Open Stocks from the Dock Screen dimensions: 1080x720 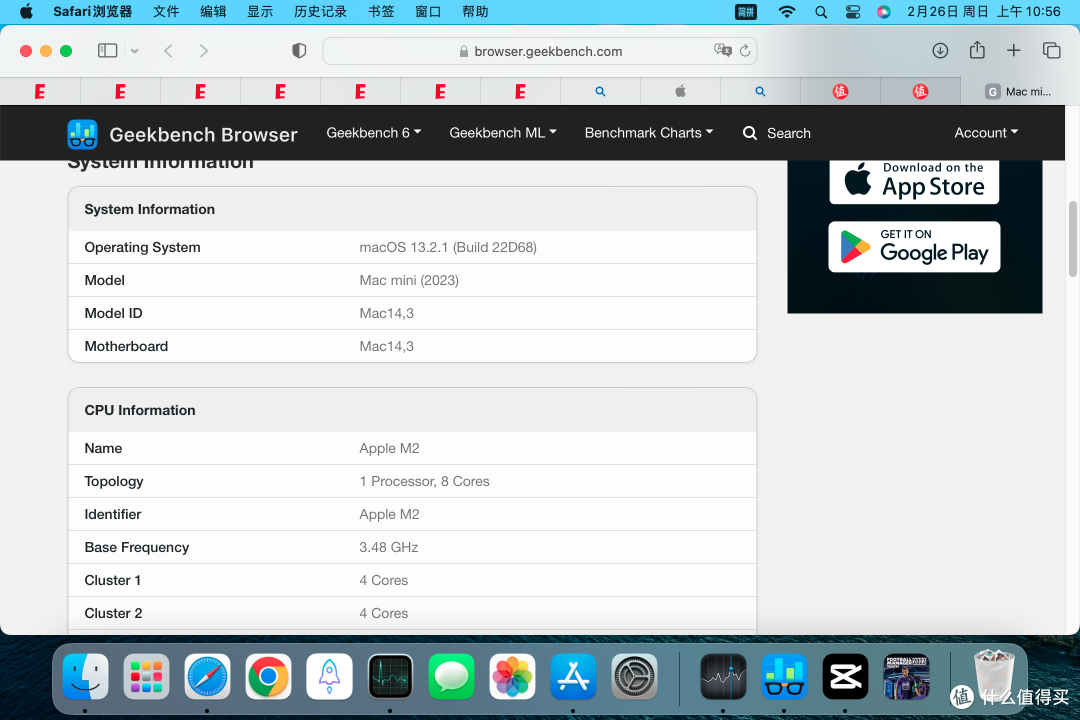[x=723, y=677]
